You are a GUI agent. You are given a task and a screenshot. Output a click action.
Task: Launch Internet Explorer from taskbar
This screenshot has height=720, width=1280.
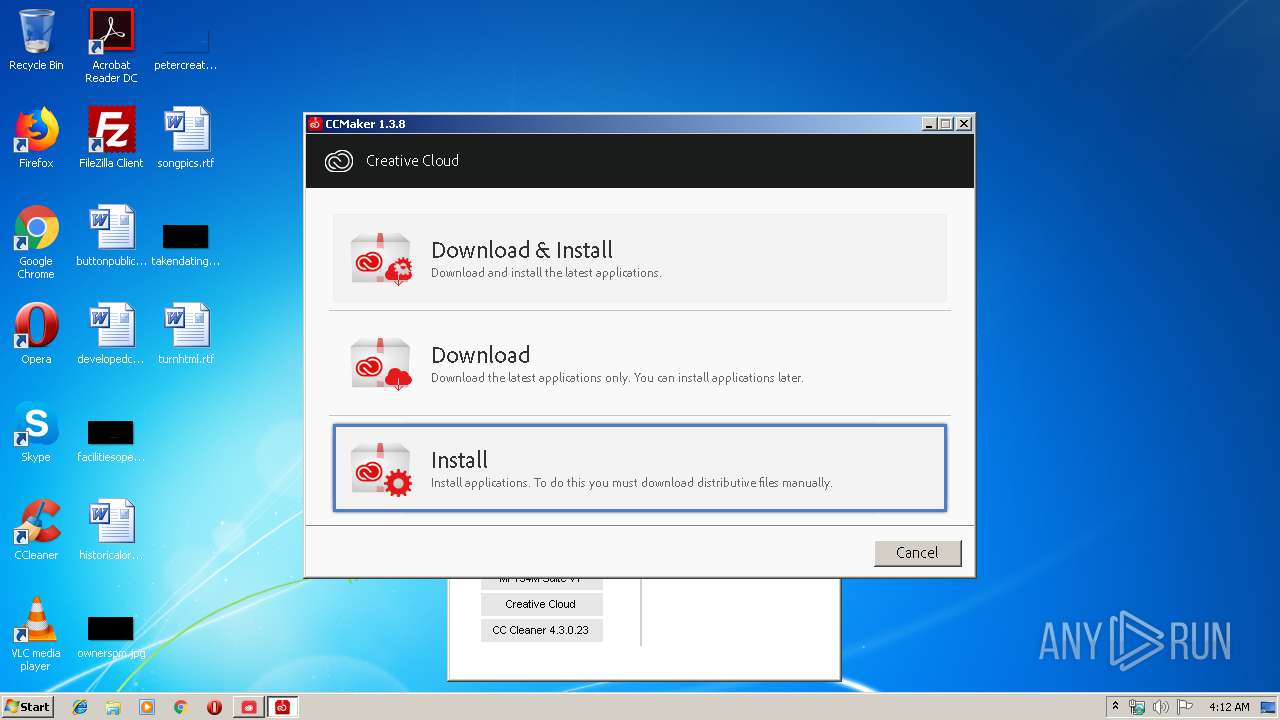point(80,707)
